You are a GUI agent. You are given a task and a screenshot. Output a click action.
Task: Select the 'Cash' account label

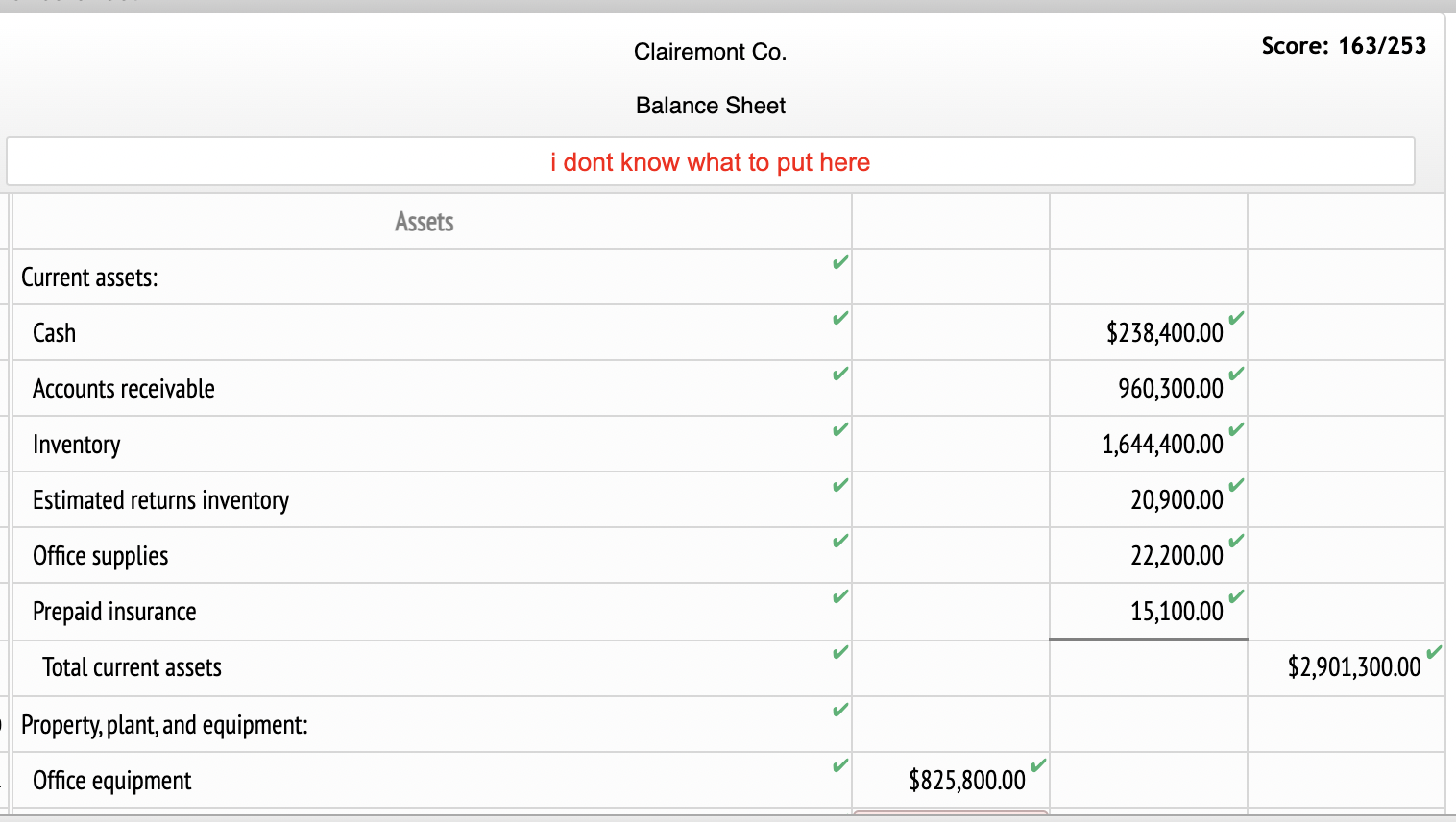click(x=54, y=333)
